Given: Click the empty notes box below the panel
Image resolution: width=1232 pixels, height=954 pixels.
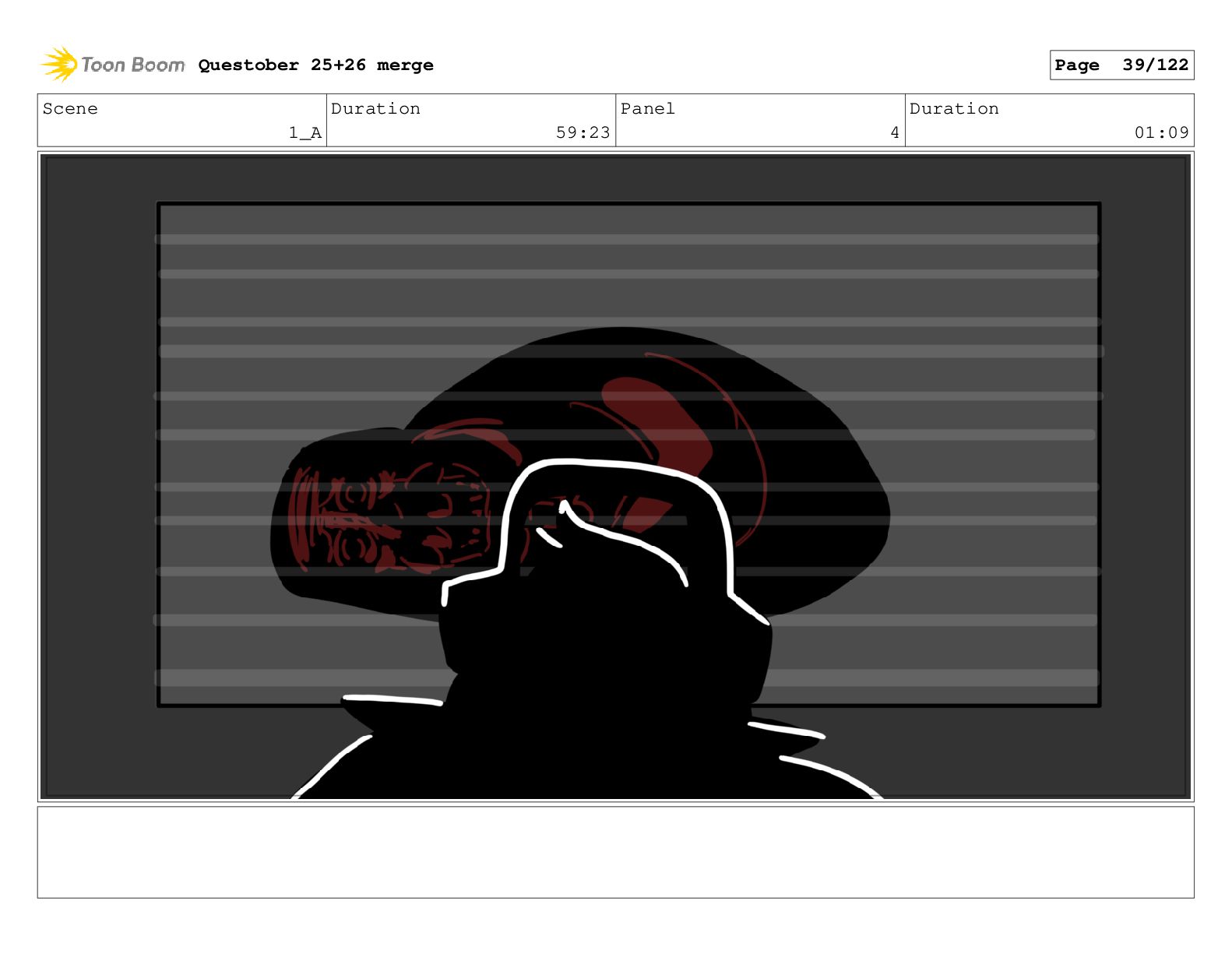Looking at the screenshot, I should (615, 852).
